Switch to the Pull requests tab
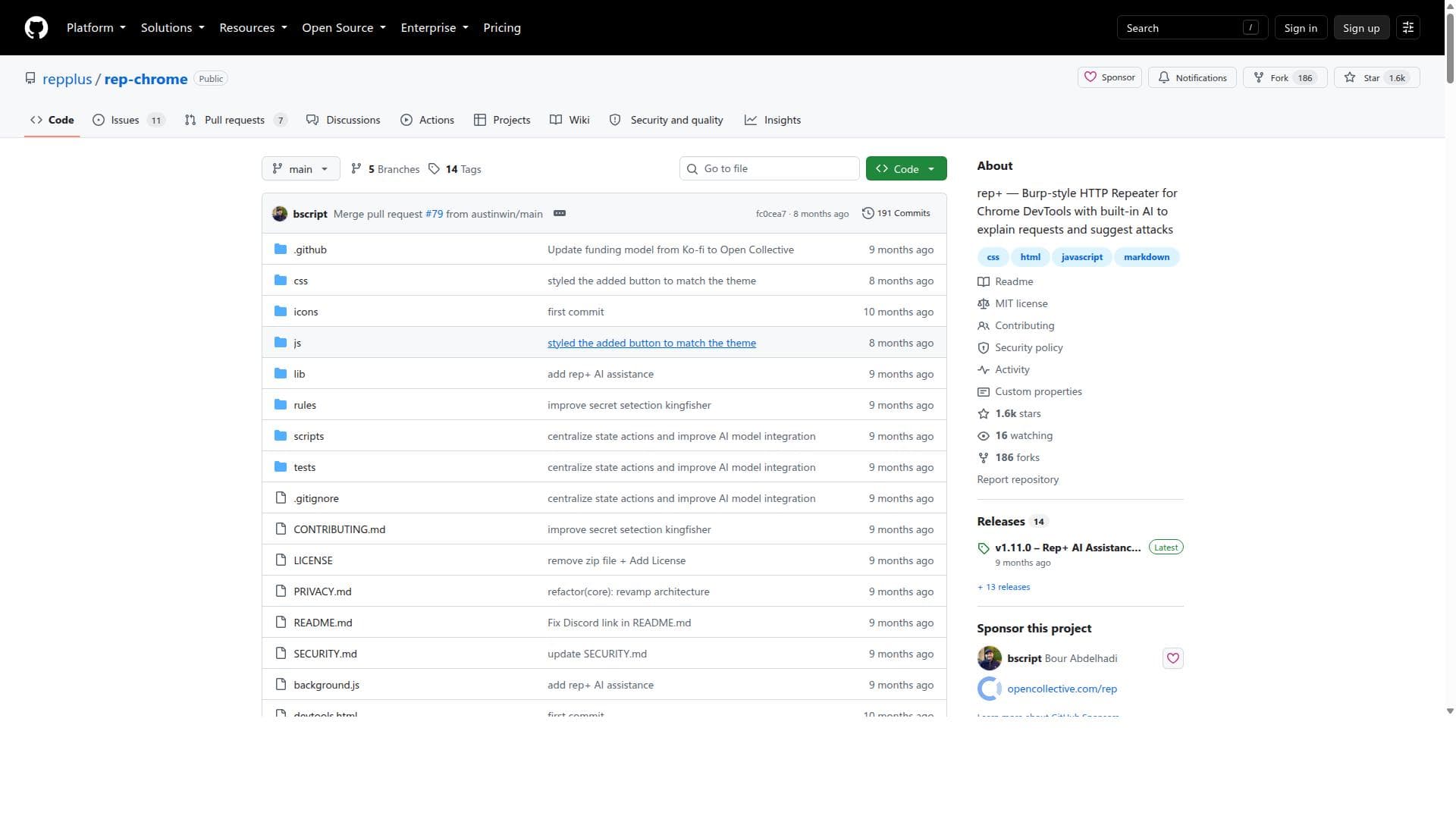This screenshot has width=1456, height=819. [x=236, y=120]
